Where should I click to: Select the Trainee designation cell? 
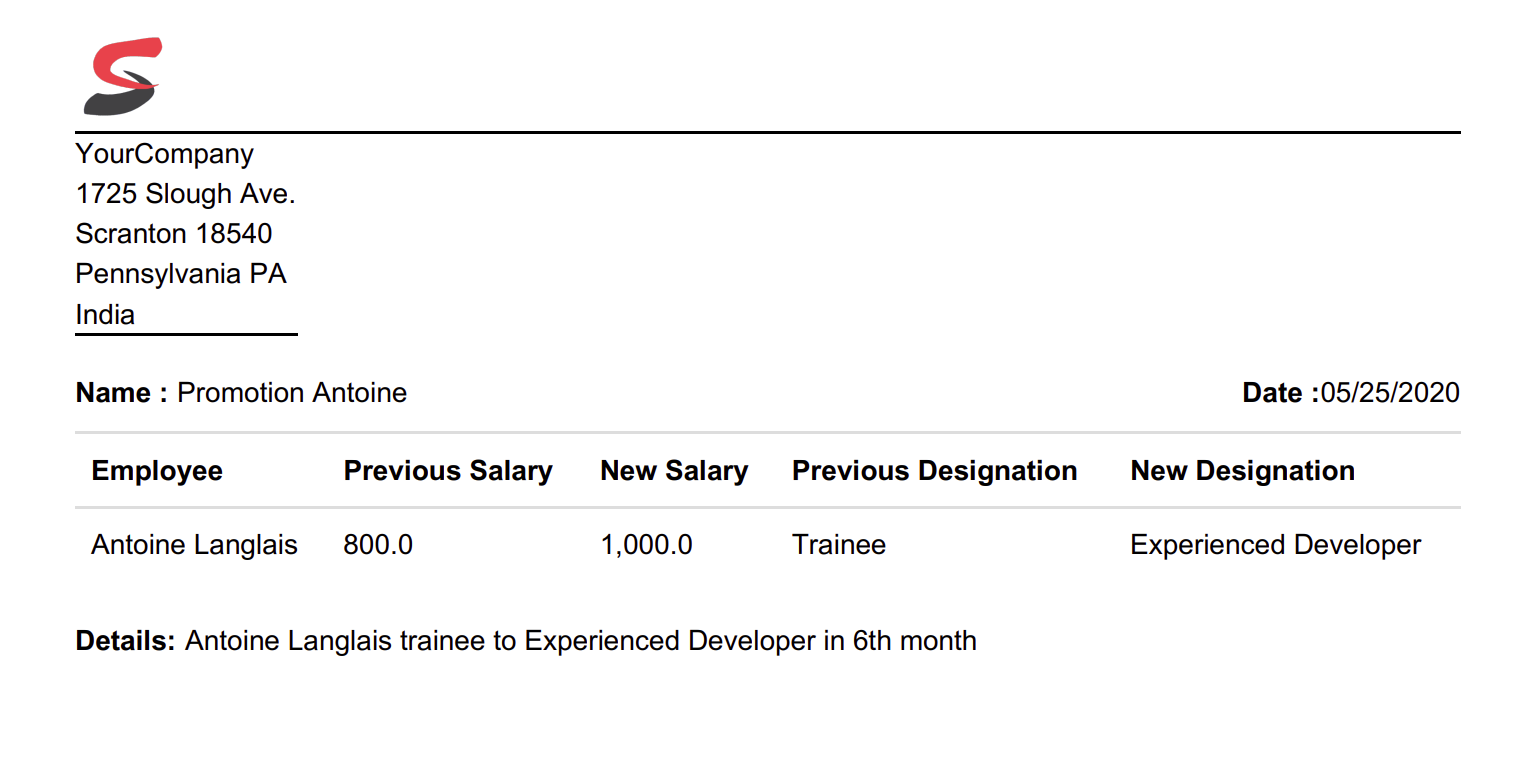pyautogui.click(x=838, y=545)
